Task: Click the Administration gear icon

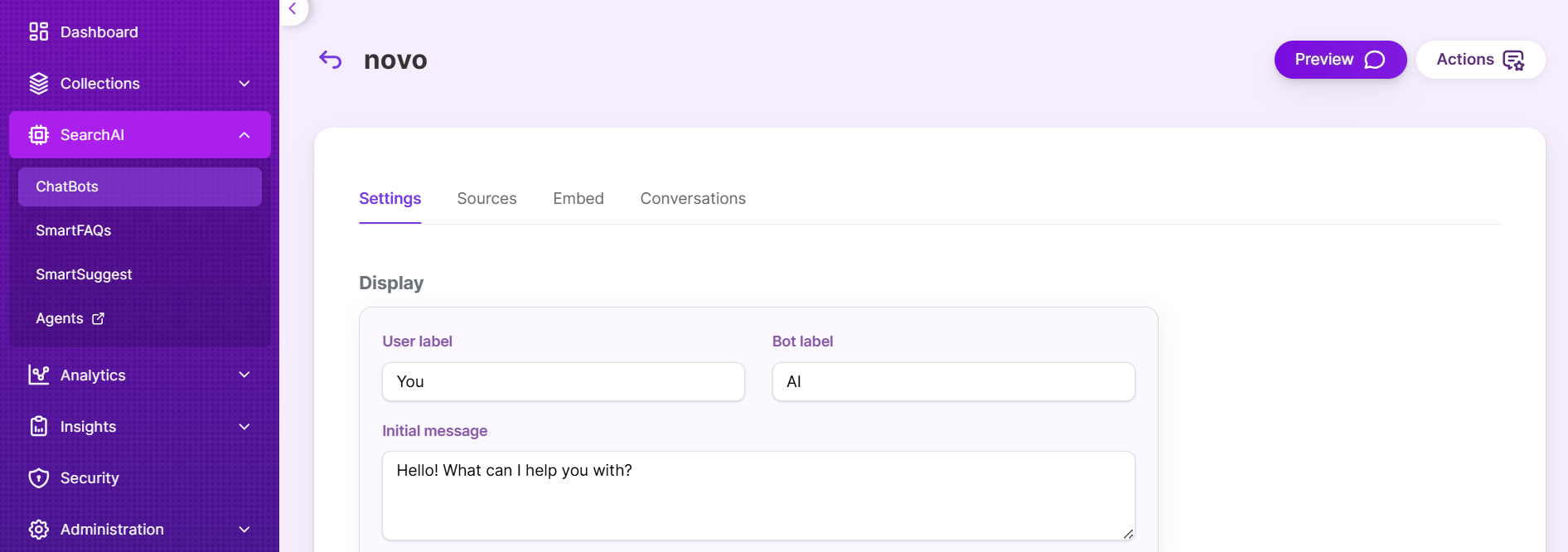Action: (x=39, y=529)
